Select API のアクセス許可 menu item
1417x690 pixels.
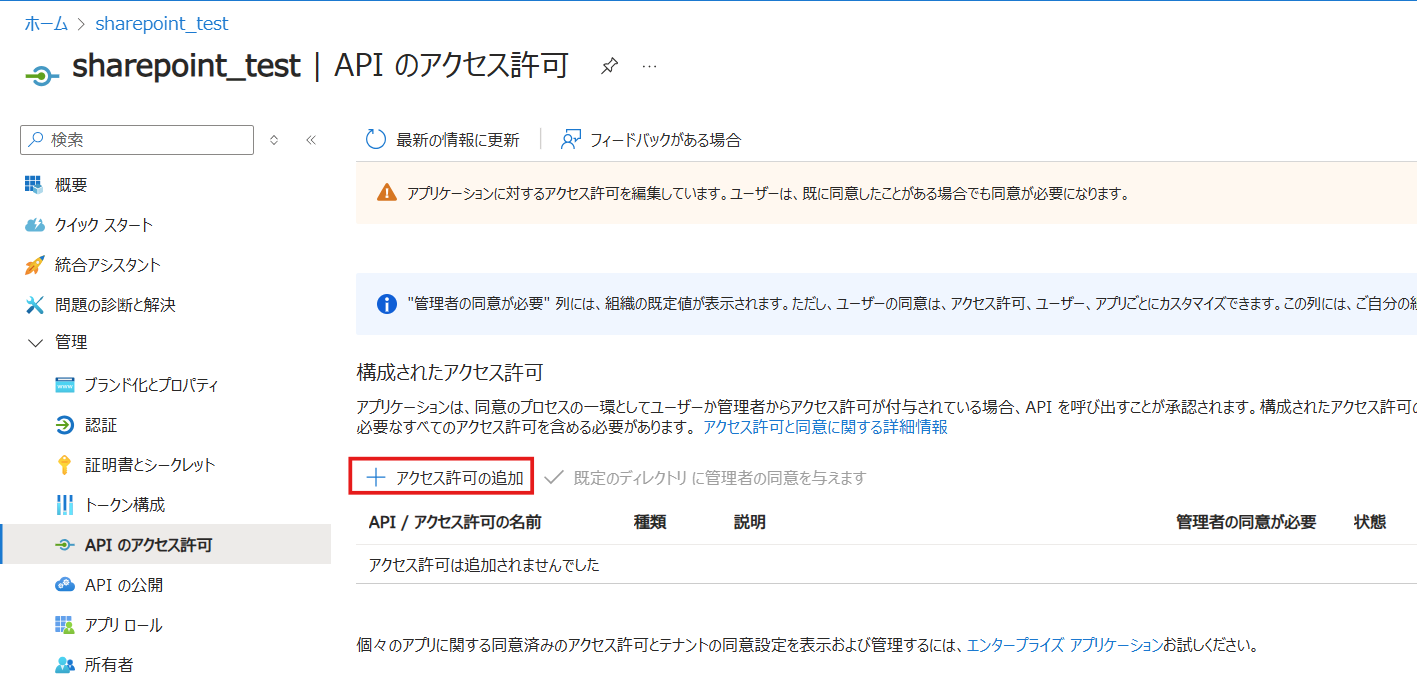(149, 545)
